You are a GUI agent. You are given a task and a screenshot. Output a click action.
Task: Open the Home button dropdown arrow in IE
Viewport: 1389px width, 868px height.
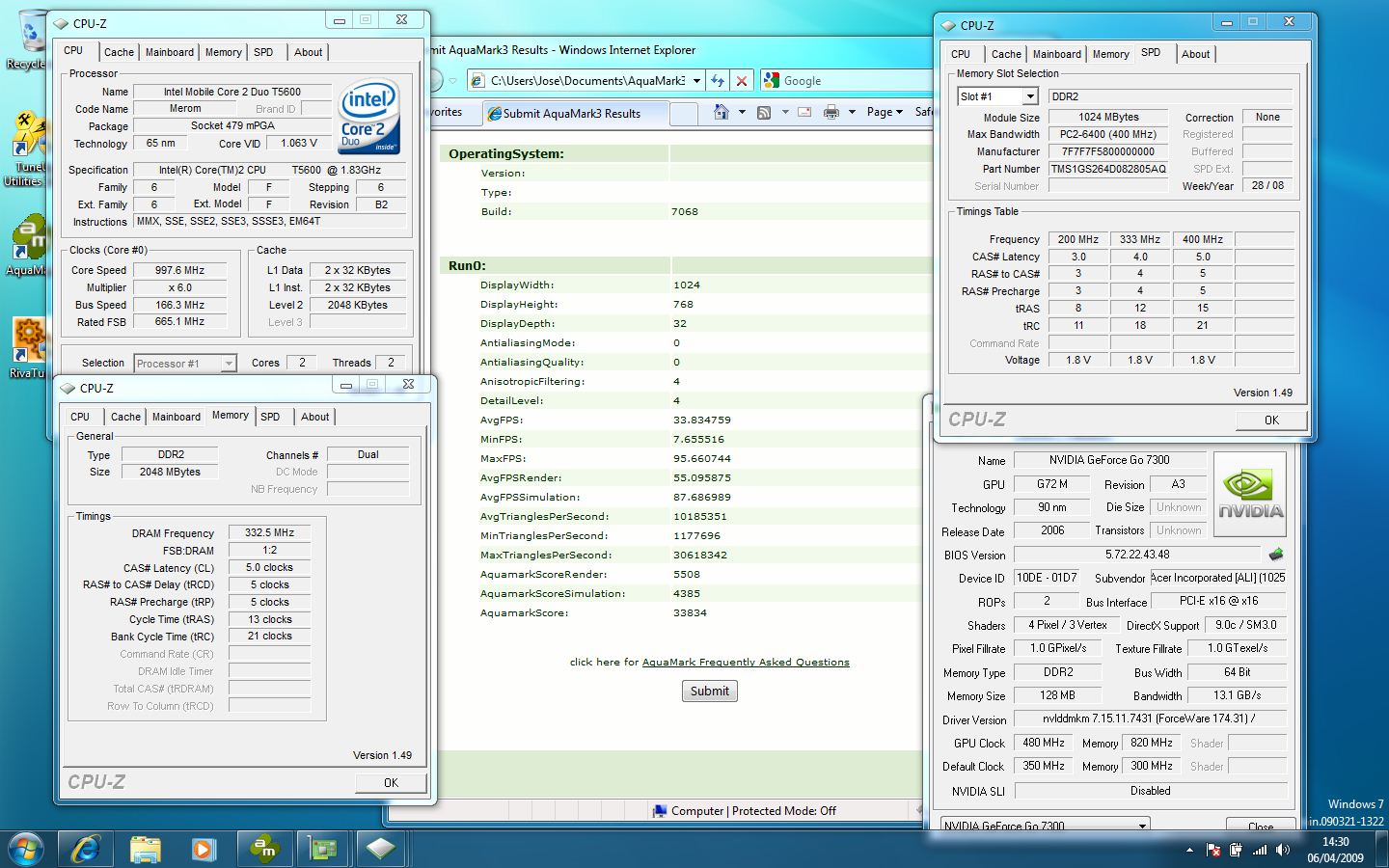click(x=742, y=113)
